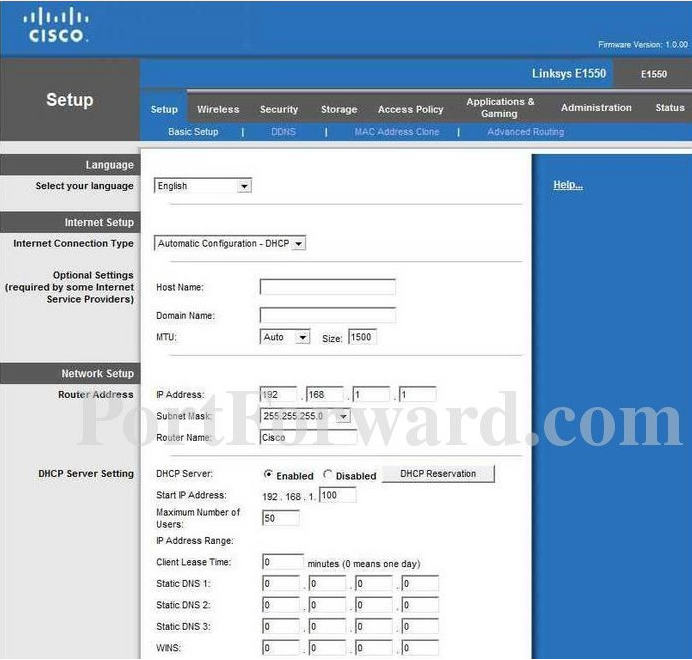Select the DHCP Server Disabled radio button

tap(327, 474)
